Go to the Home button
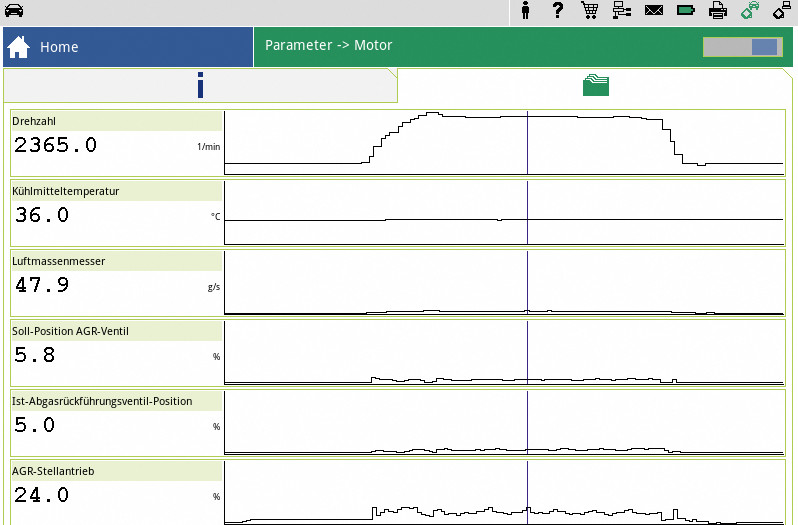 (128, 47)
